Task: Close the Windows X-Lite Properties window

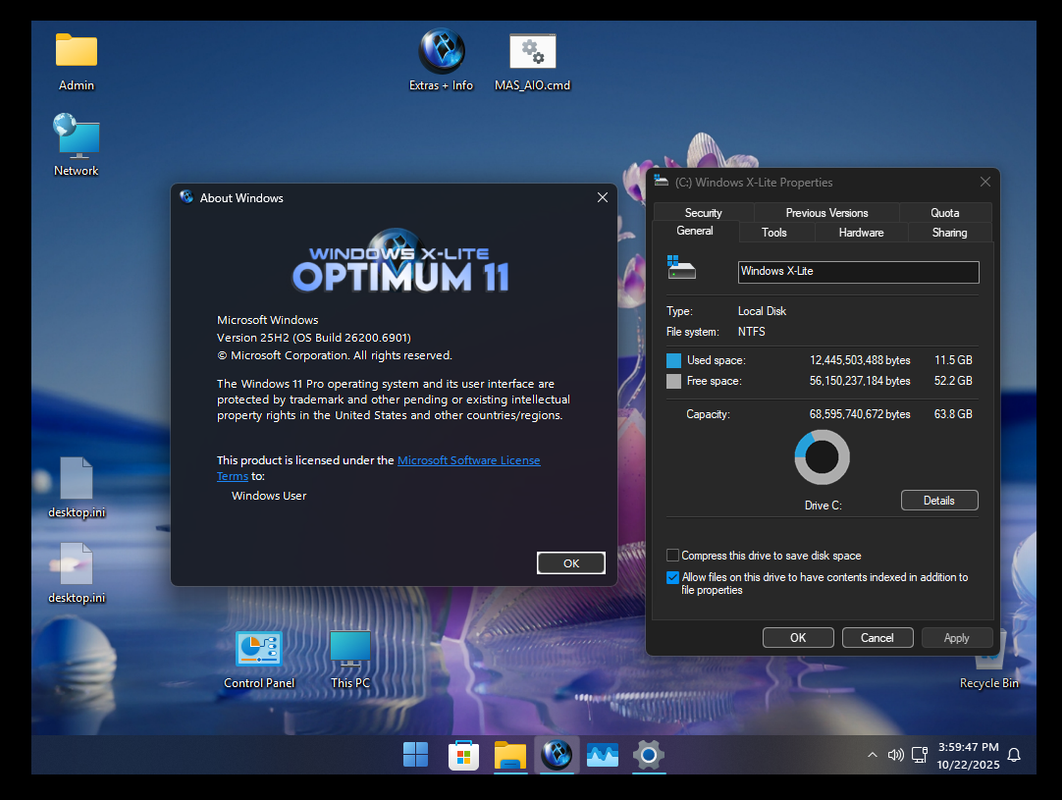Action: (x=985, y=182)
